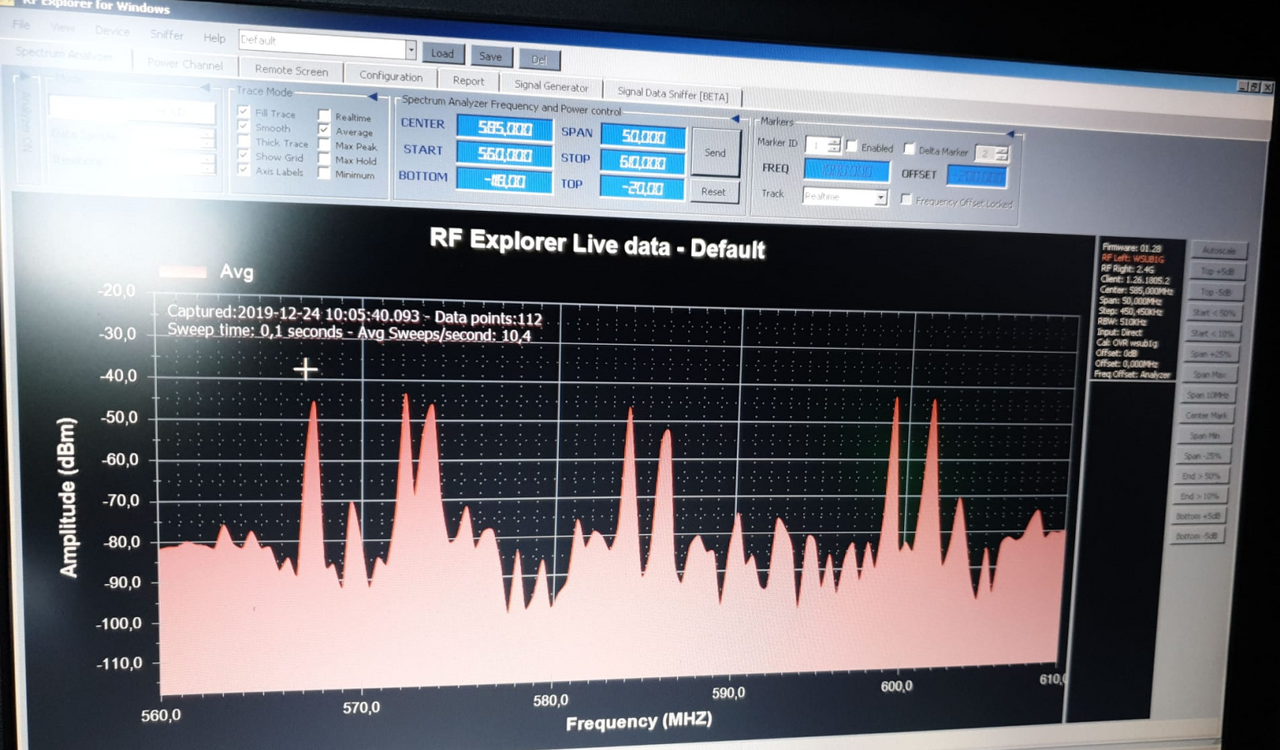Switch to Signal Data Sniffer [BETA] tab
Screen dimensions: 1280x750
pos(673,95)
